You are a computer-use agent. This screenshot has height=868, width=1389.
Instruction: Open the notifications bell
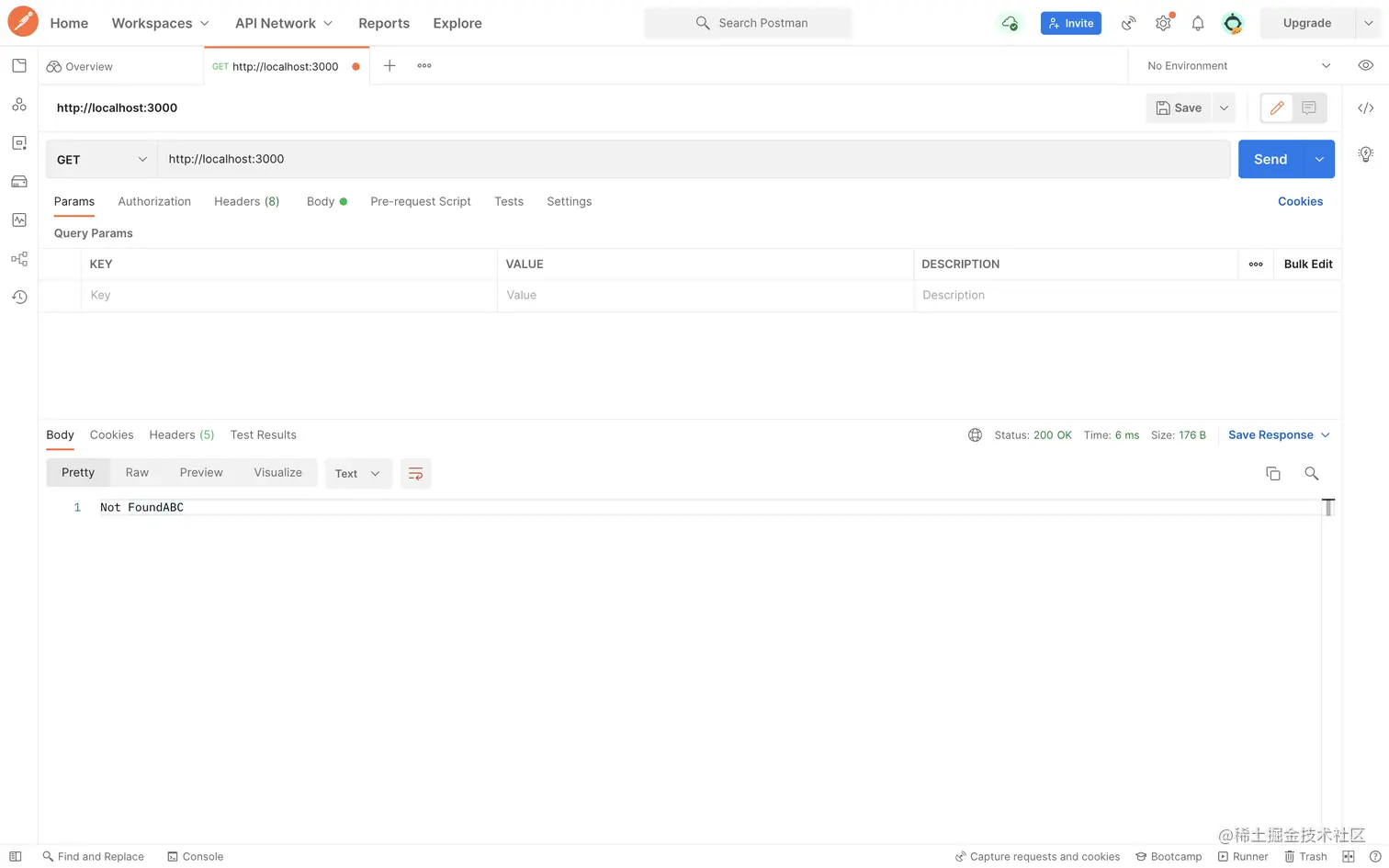click(1198, 23)
